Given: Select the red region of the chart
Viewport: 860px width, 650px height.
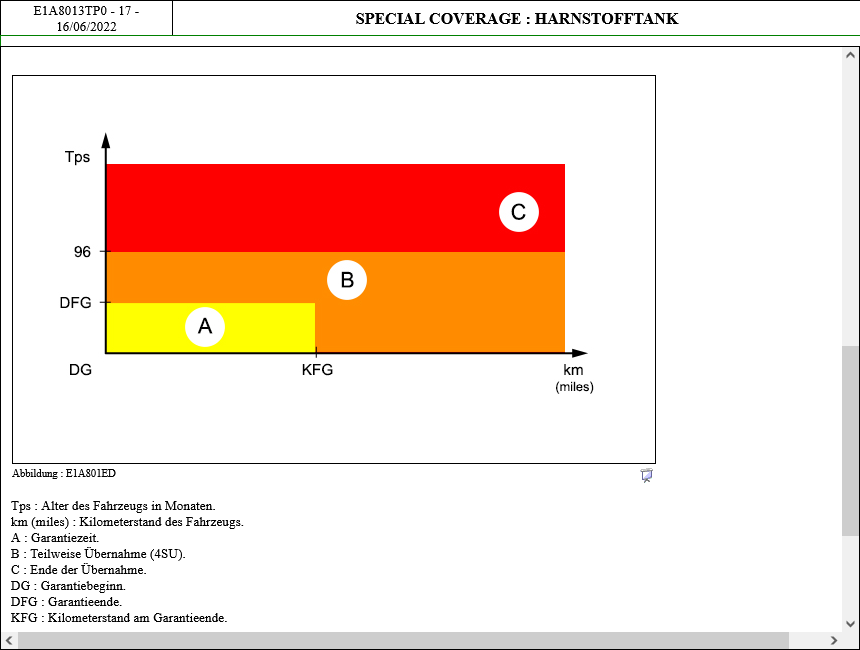Looking at the screenshot, I should pos(300,207).
